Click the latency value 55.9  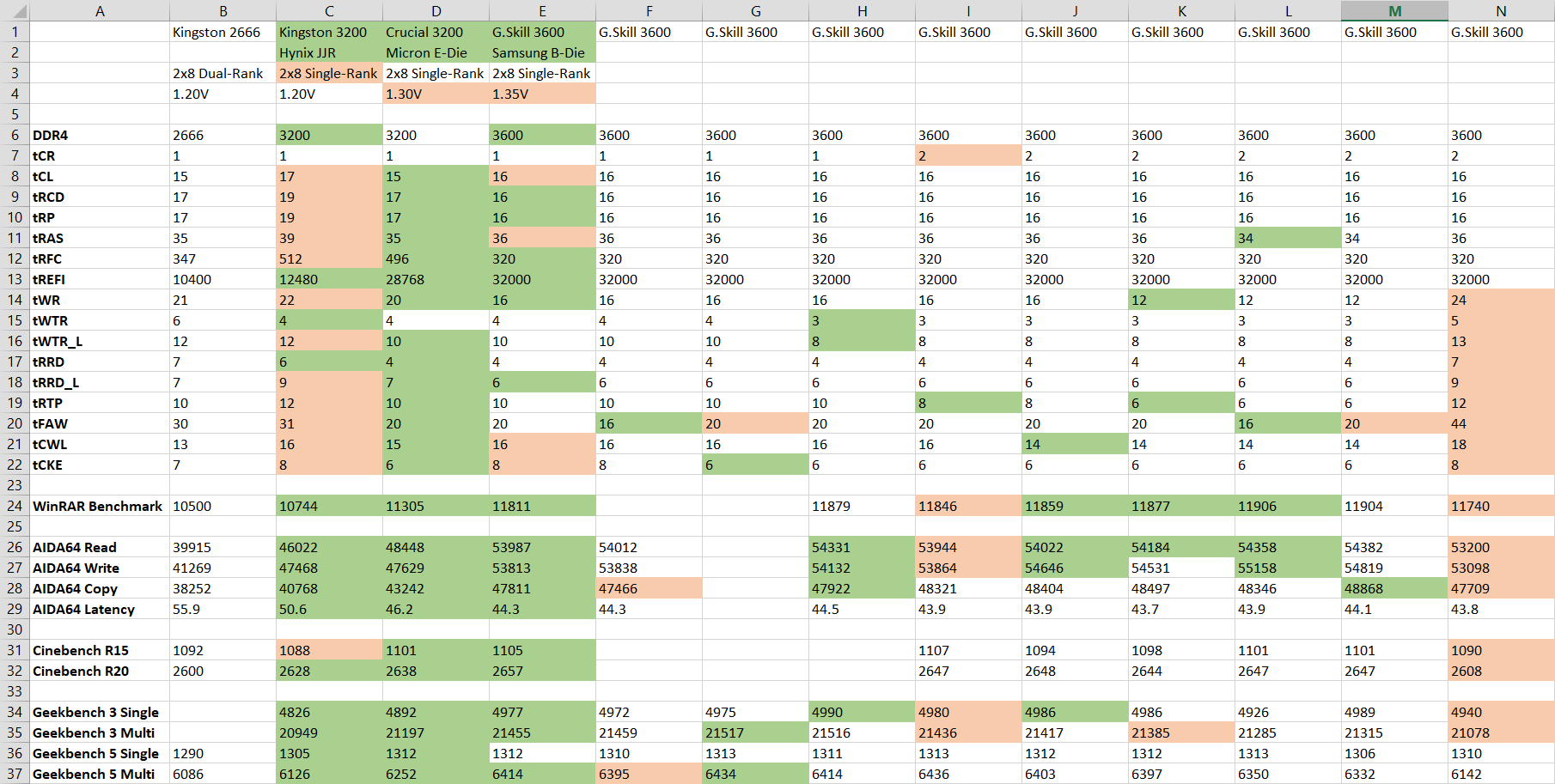click(223, 609)
